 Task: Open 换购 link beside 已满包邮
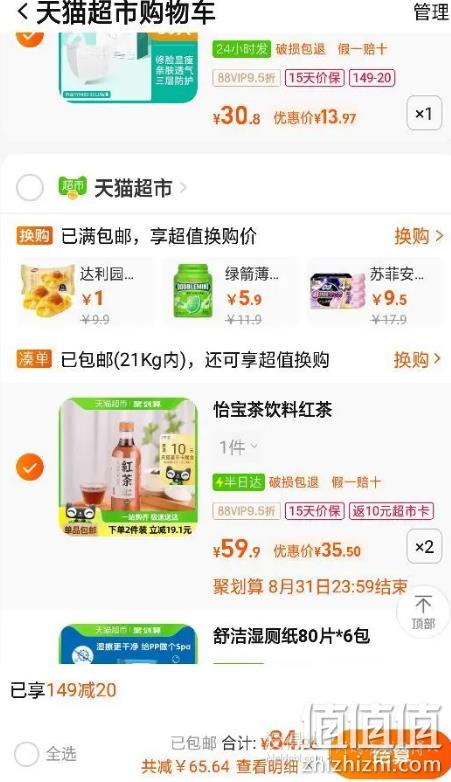418,236
